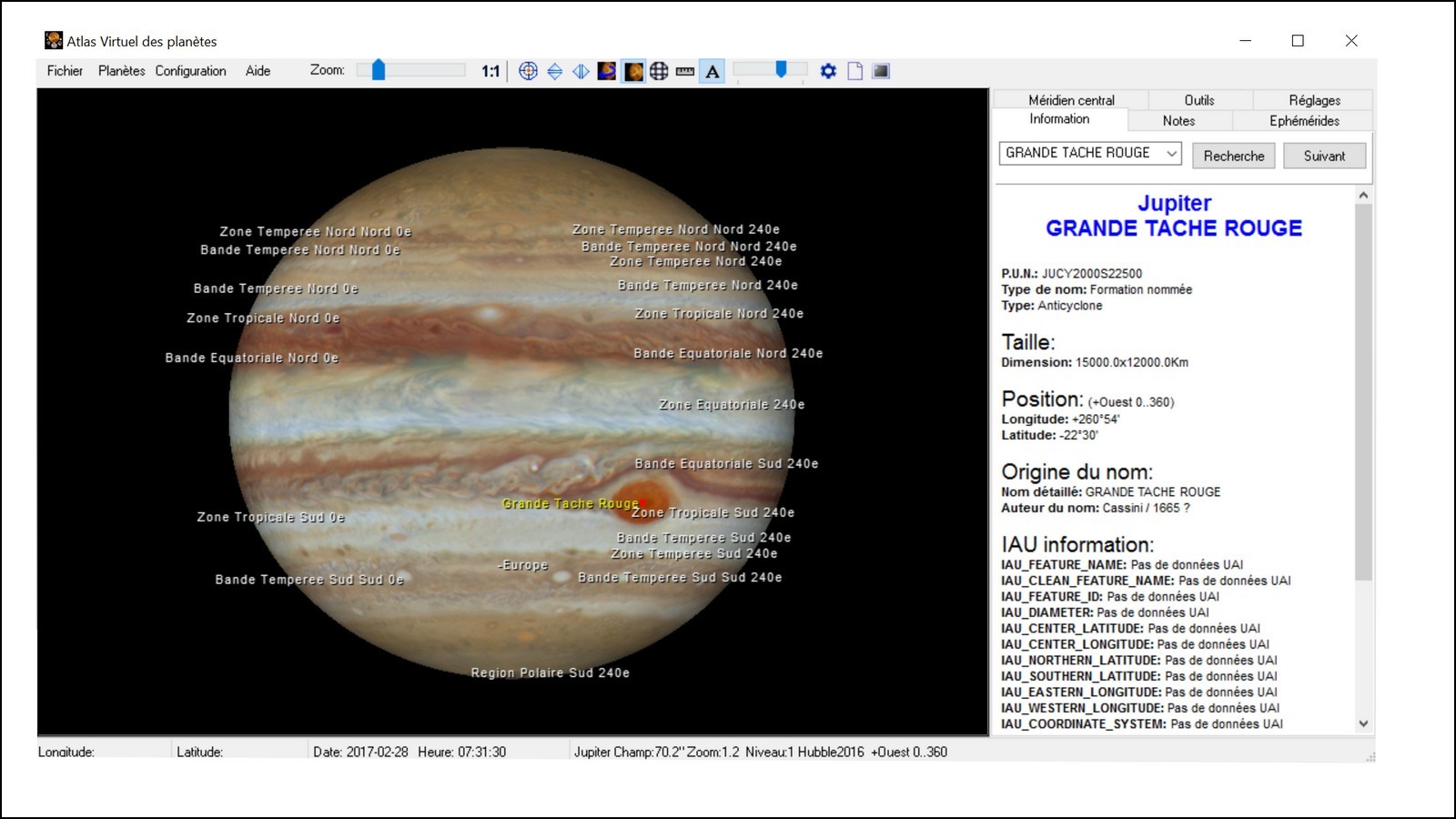Viewport: 1456px width, 819px height.
Task: Click the planet rotation icon with blue arrow
Action: (607, 71)
